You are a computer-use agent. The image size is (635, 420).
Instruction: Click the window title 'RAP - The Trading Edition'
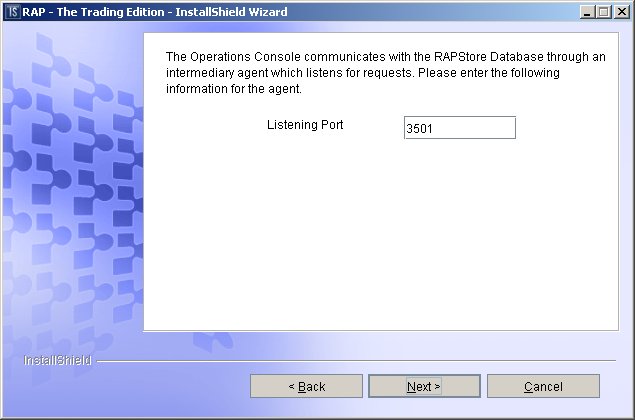[93, 12]
